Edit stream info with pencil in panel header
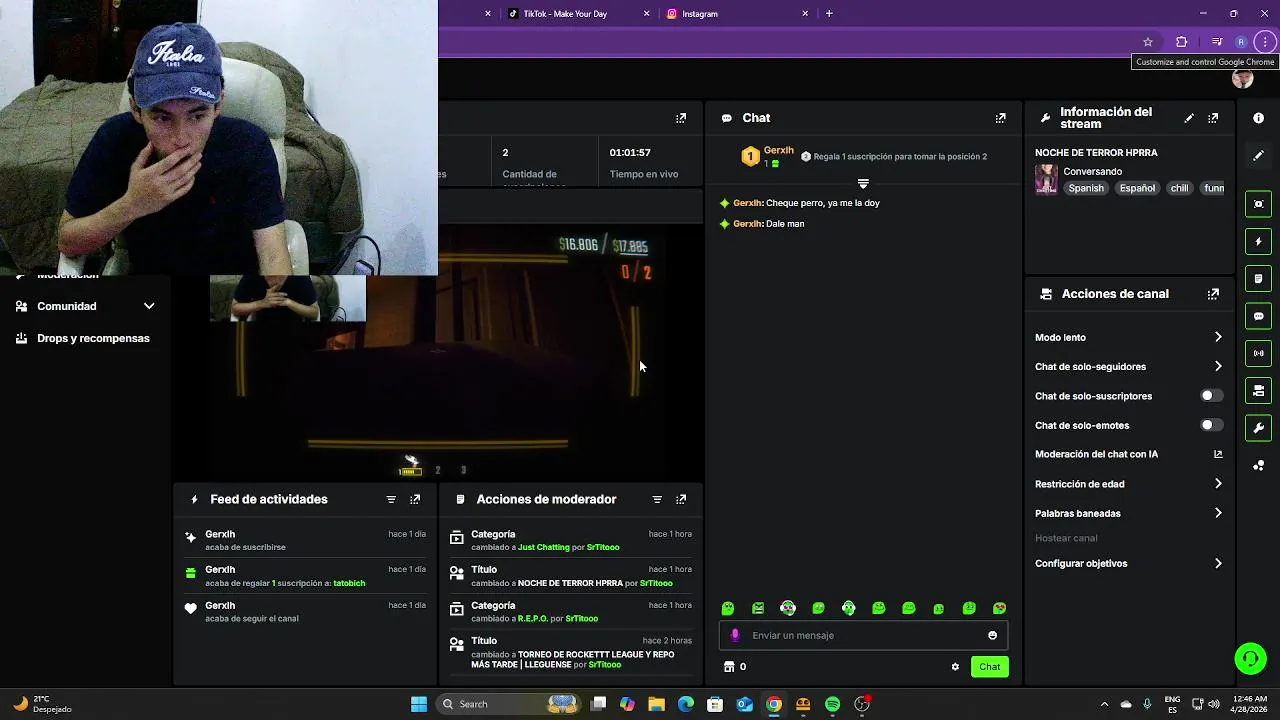 (x=1189, y=118)
